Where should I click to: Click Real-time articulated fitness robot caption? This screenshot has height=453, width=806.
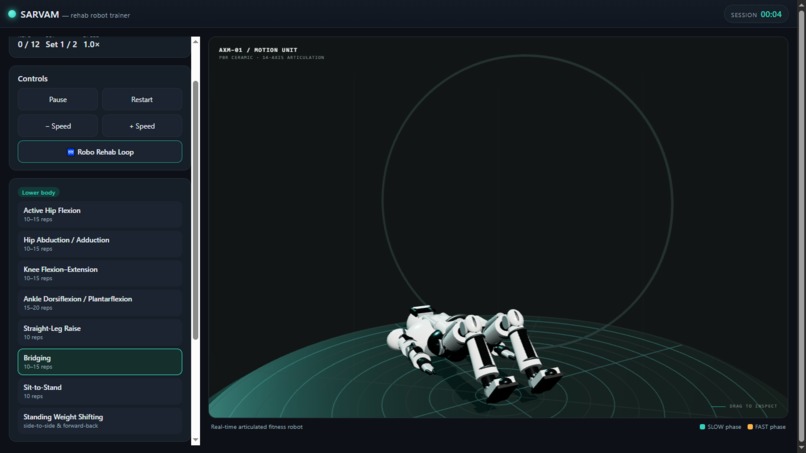click(x=257, y=427)
